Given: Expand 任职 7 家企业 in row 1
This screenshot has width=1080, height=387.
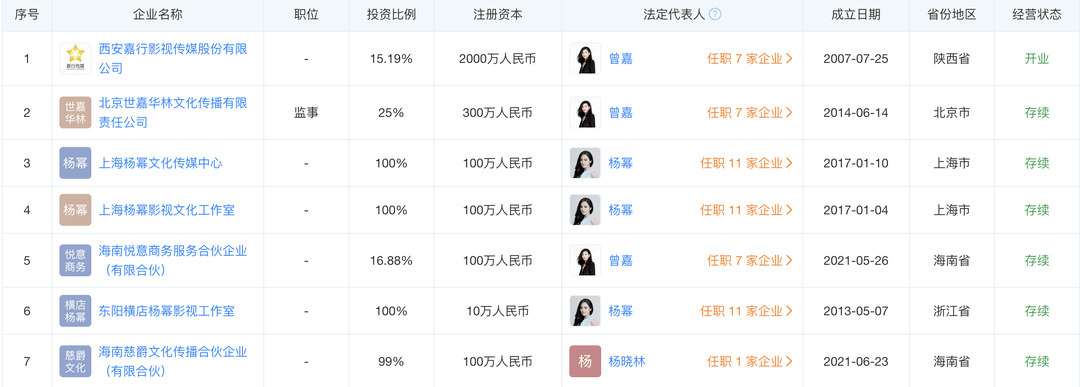Looking at the screenshot, I should point(750,59).
